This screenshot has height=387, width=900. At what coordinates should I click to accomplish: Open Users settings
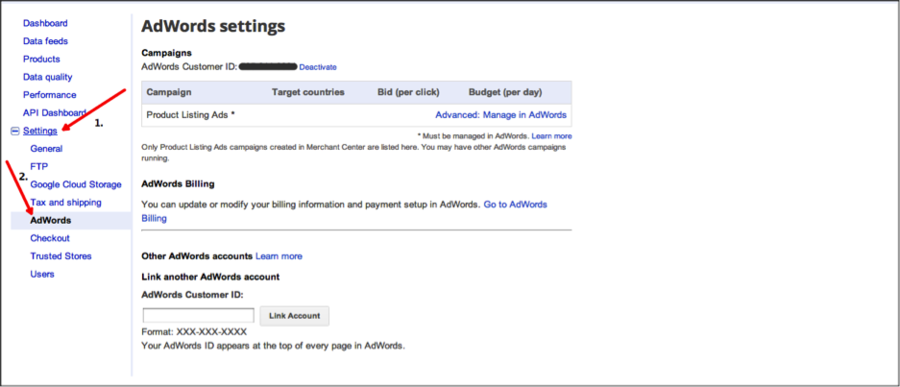[42, 274]
